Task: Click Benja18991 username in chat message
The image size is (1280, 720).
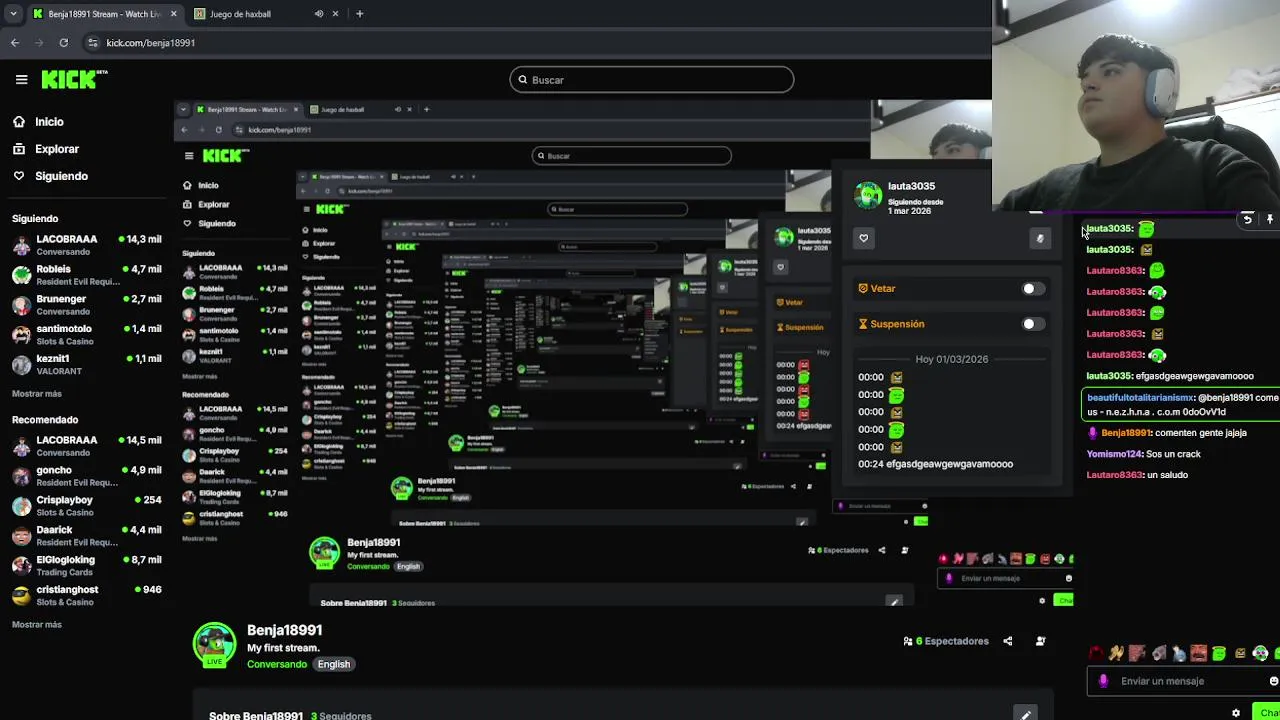Action: [x=1126, y=433]
